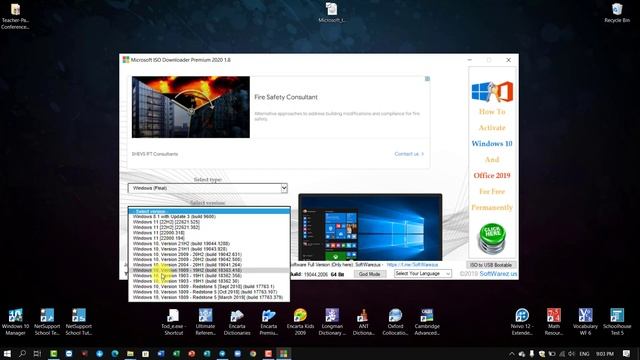640x360 pixels.
Task: Open Teacher-Parent Conference desktop file
Action: pos(15,16)
